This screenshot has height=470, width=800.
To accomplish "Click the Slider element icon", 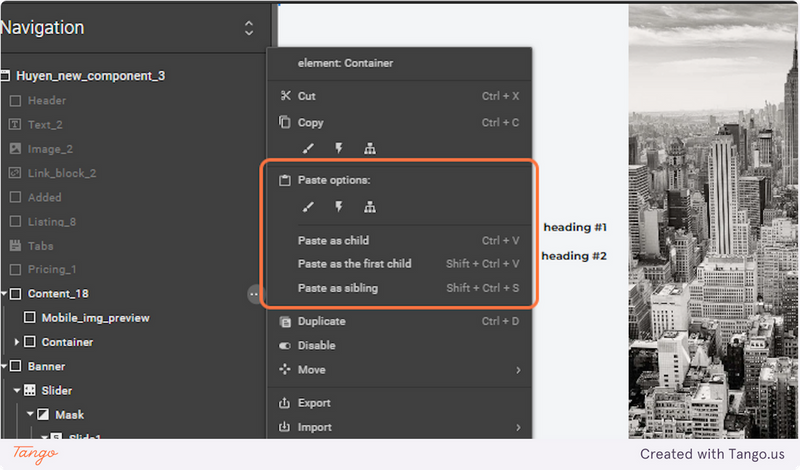I will pyautogui.click(x=30, y=390).
